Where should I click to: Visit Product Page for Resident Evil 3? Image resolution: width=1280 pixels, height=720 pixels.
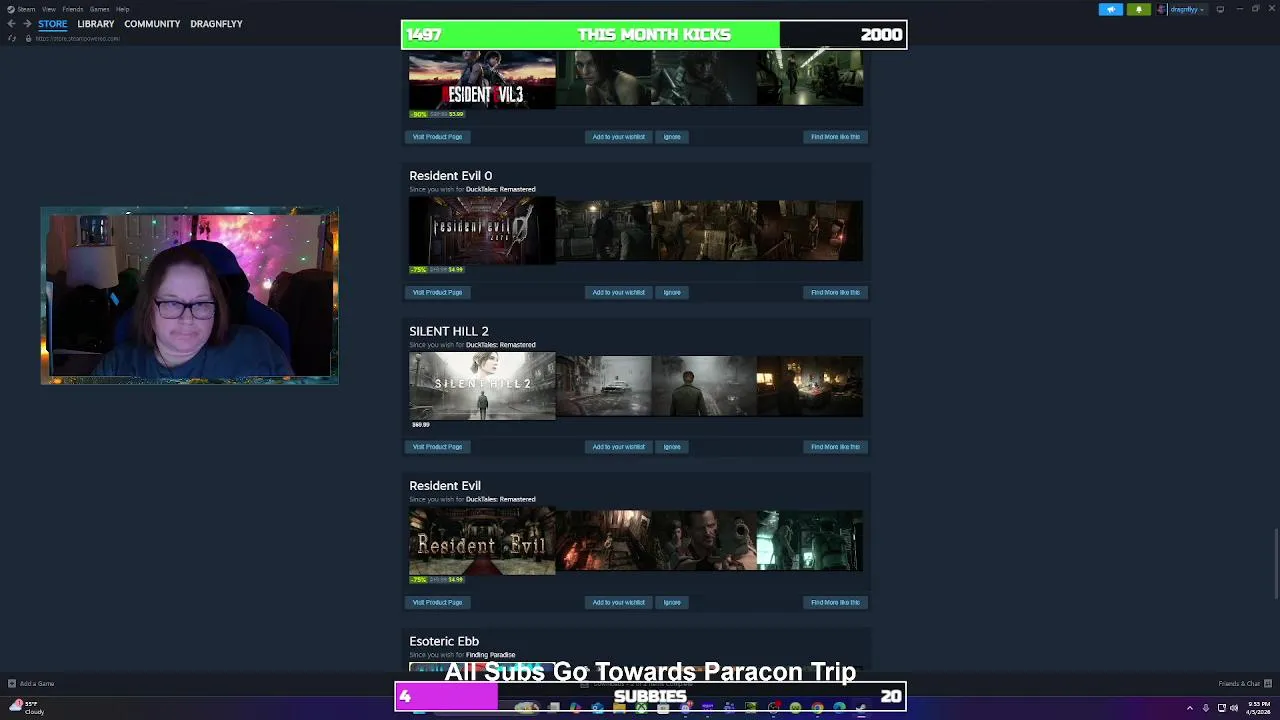coord(437,137)
